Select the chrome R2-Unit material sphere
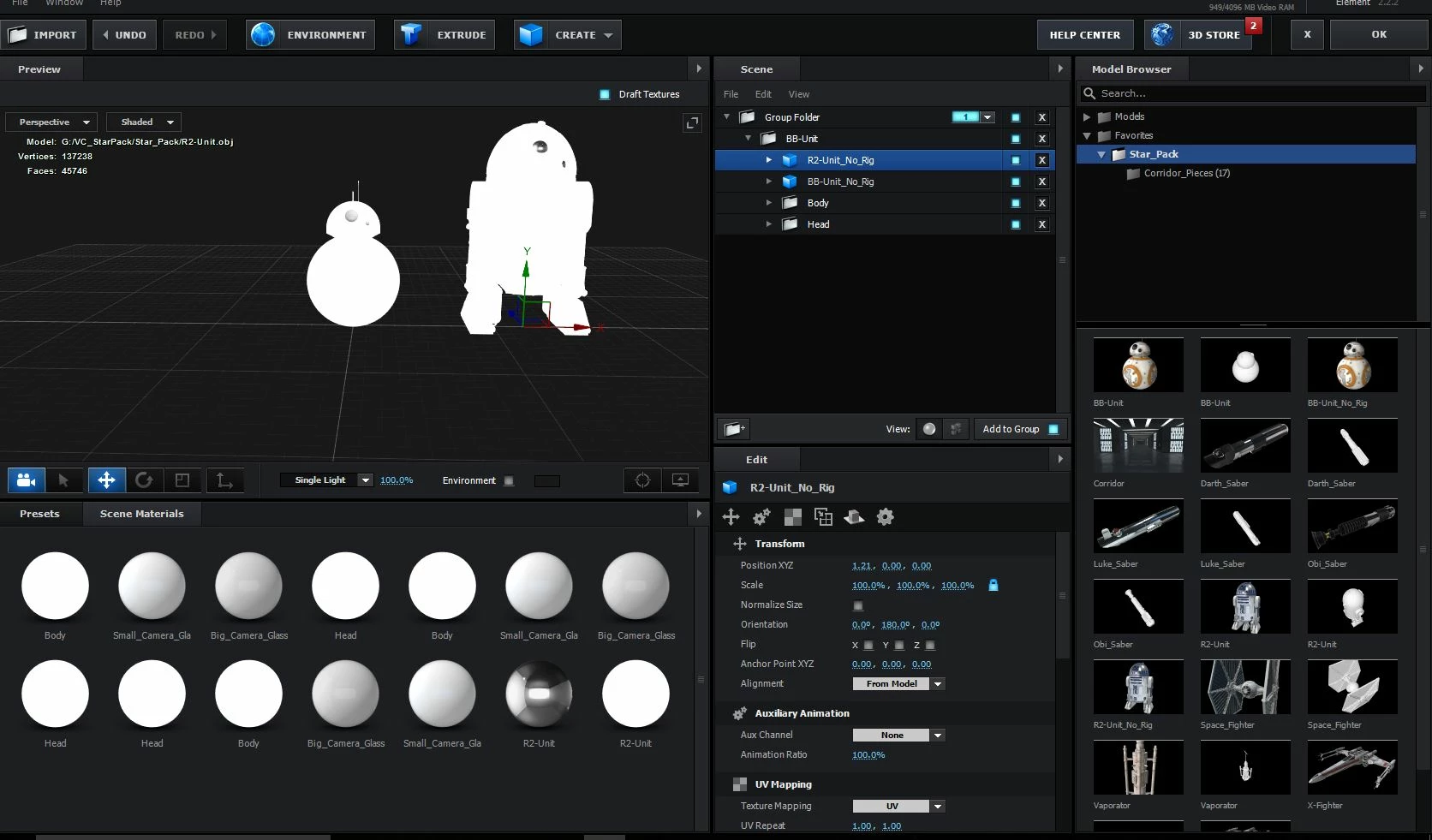This screenshot has width=1432, height=840. 539,694
